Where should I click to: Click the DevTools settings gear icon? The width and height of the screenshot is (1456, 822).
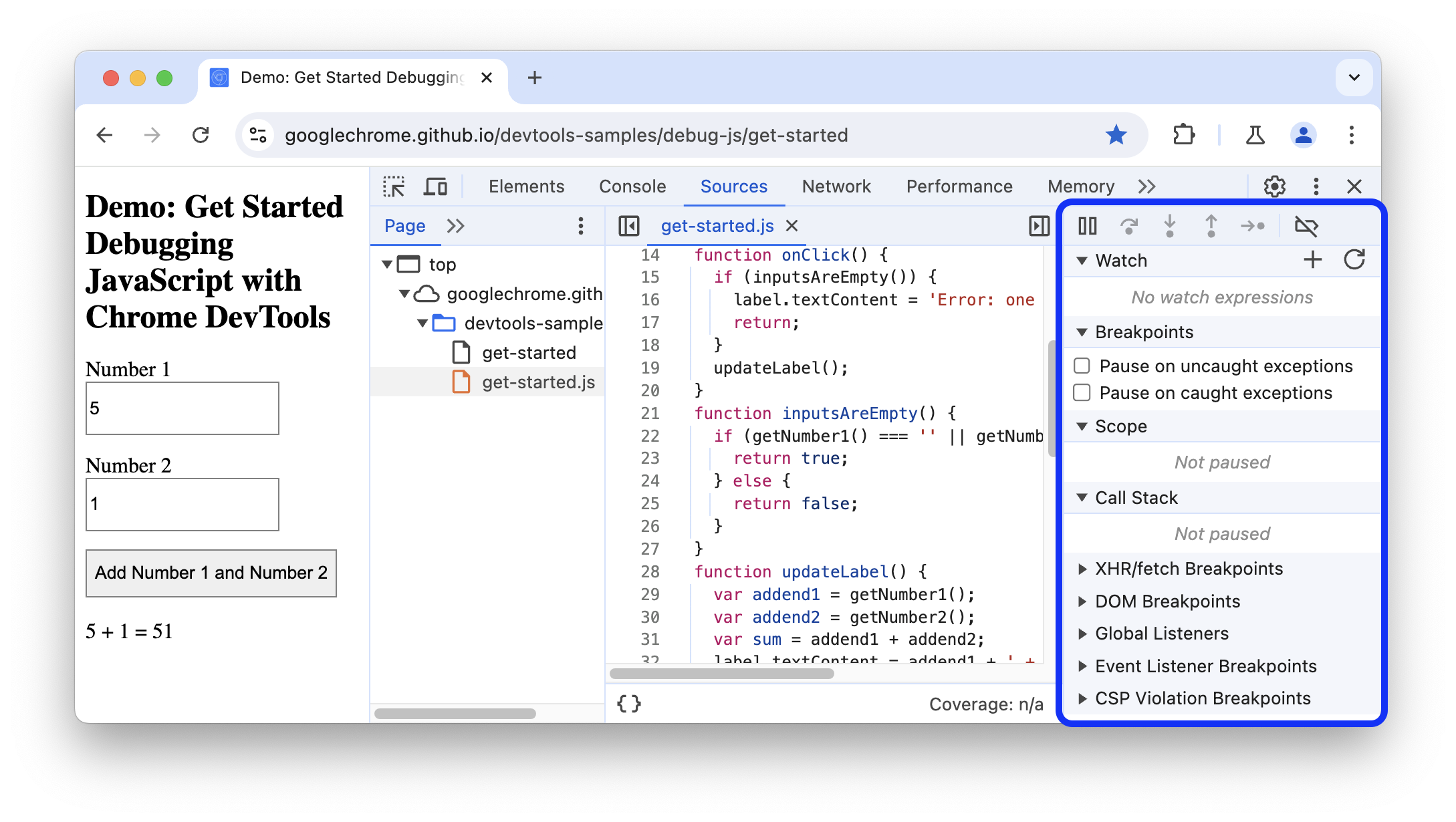1277,186
